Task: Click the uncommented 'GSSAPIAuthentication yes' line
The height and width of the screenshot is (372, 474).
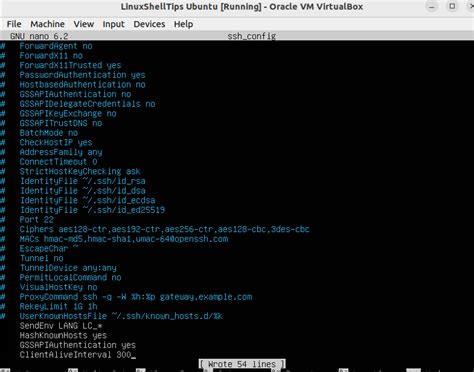Action: (x=77, y=346)
